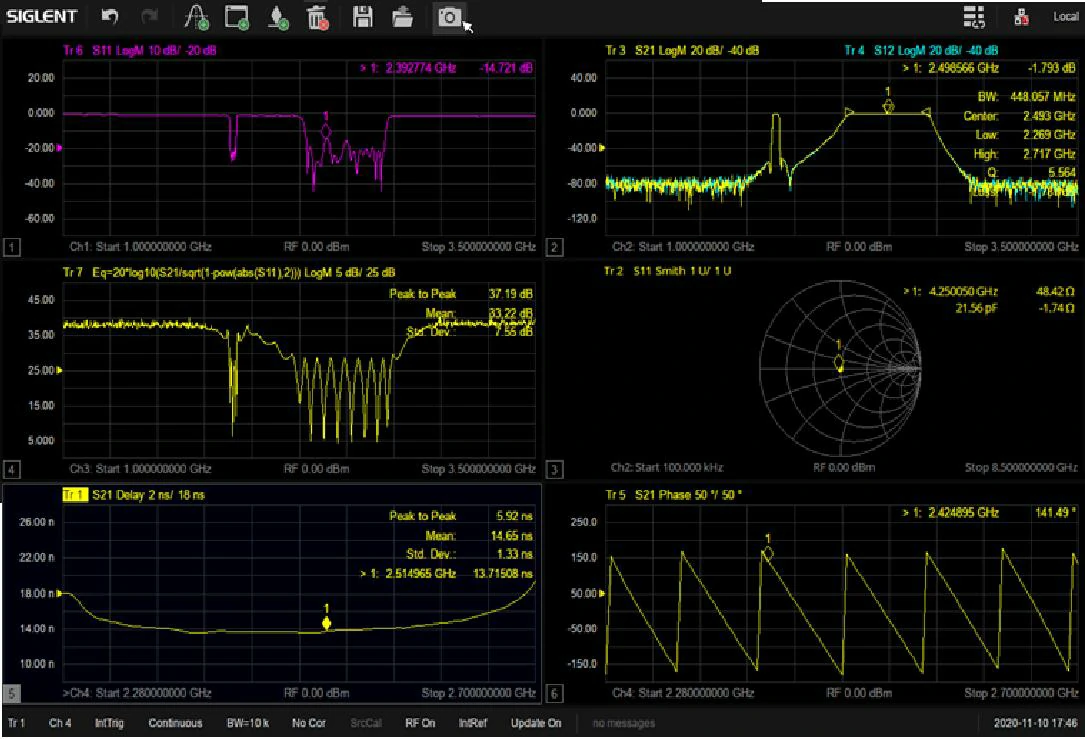
Task: Click the Undo arrow in the toolbar
Action: pyautogui.click(x=110, y=16)
